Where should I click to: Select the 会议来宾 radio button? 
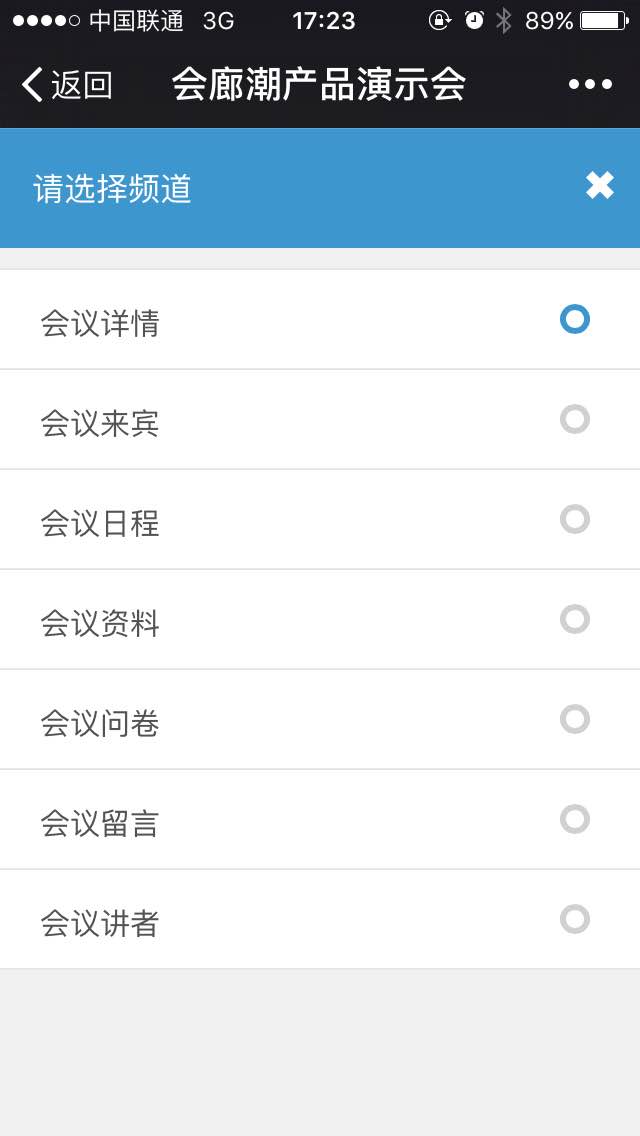pyautogui.click(x=575, y=419)
